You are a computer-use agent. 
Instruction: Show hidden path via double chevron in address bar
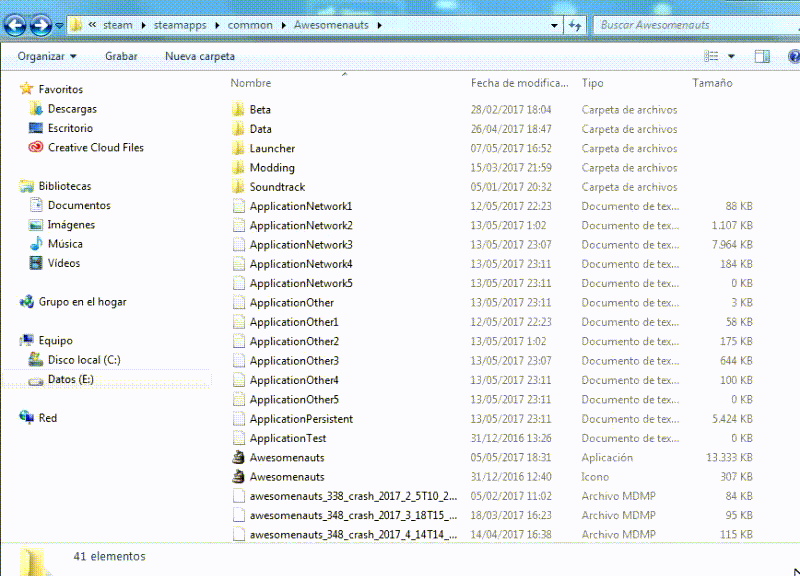tap(92, 24)
